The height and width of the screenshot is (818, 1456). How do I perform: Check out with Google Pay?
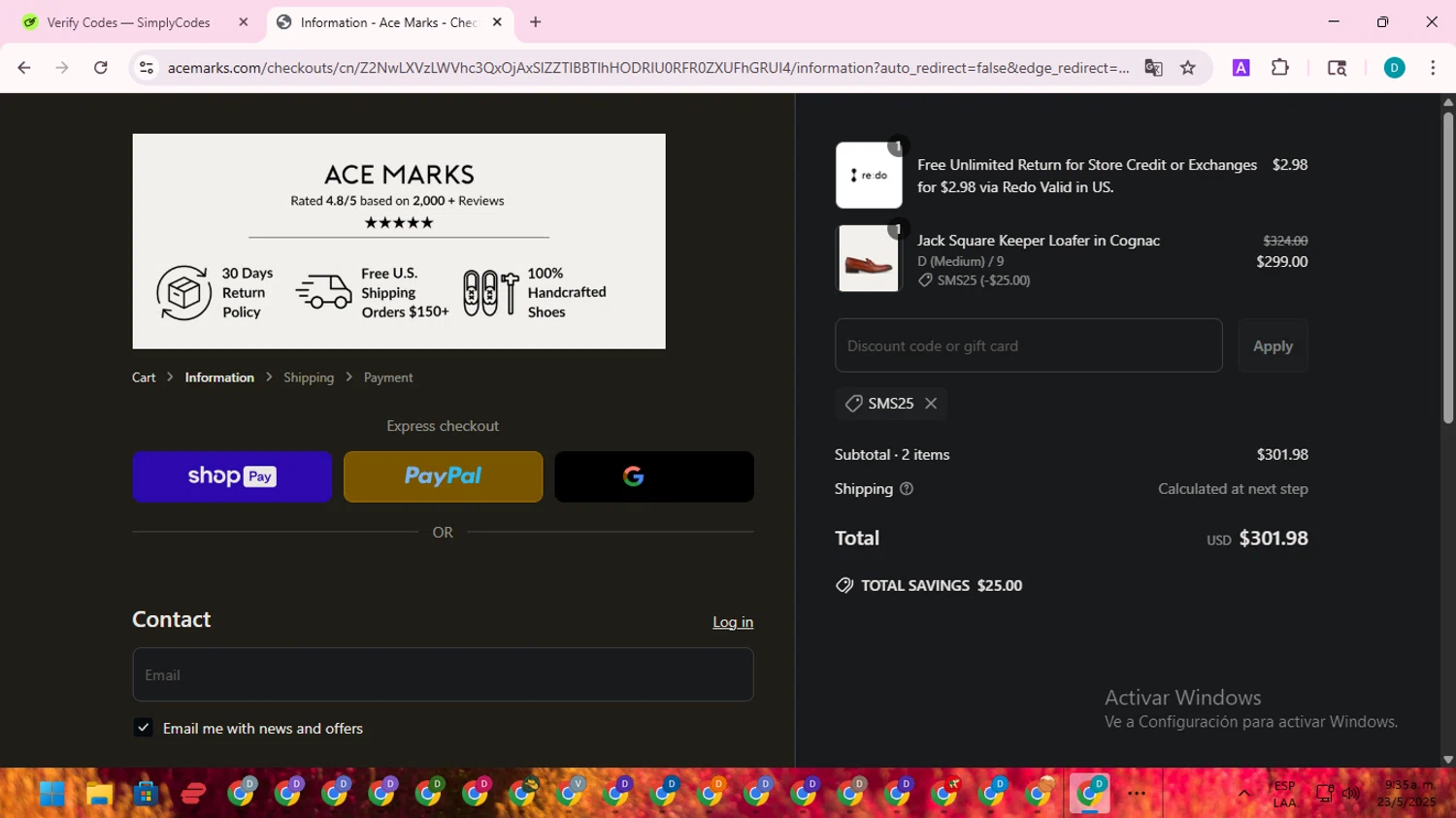654,476
